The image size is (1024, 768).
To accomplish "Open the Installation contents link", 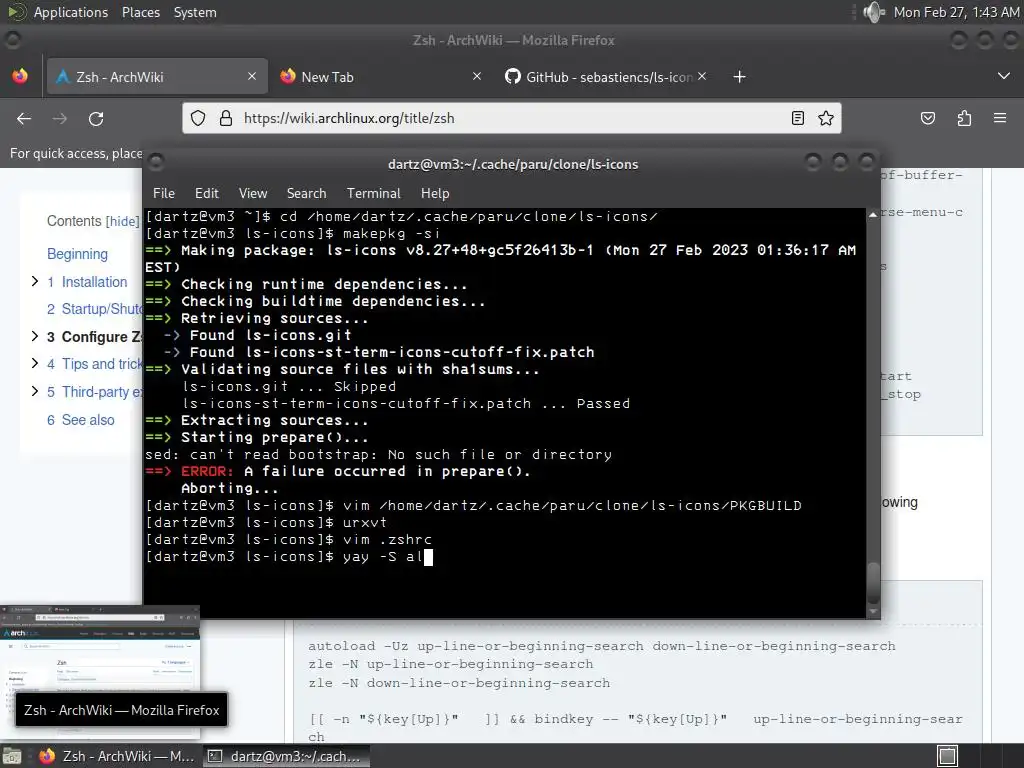I will [88, 282].
